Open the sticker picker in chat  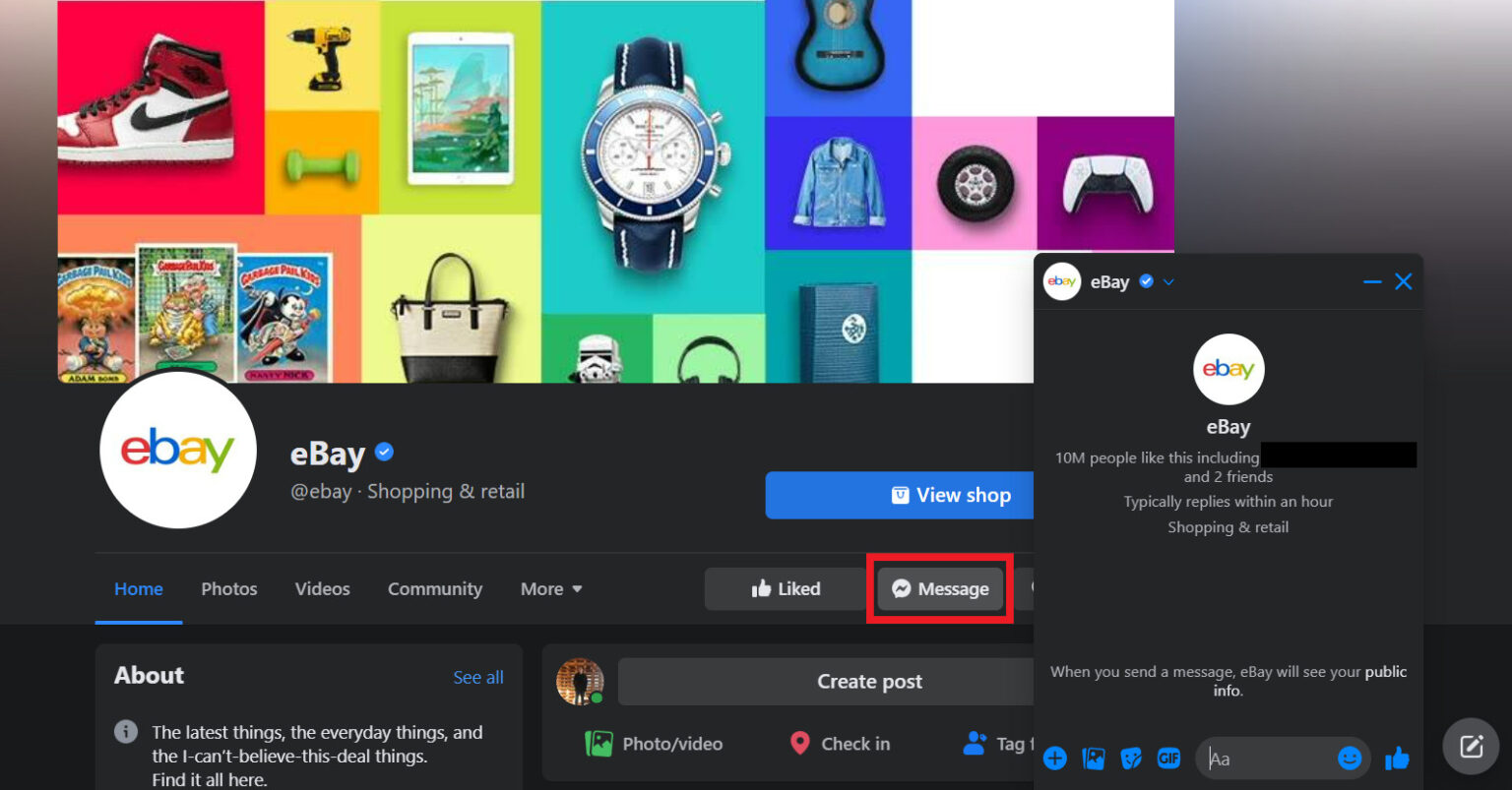tap(1131, 758)
